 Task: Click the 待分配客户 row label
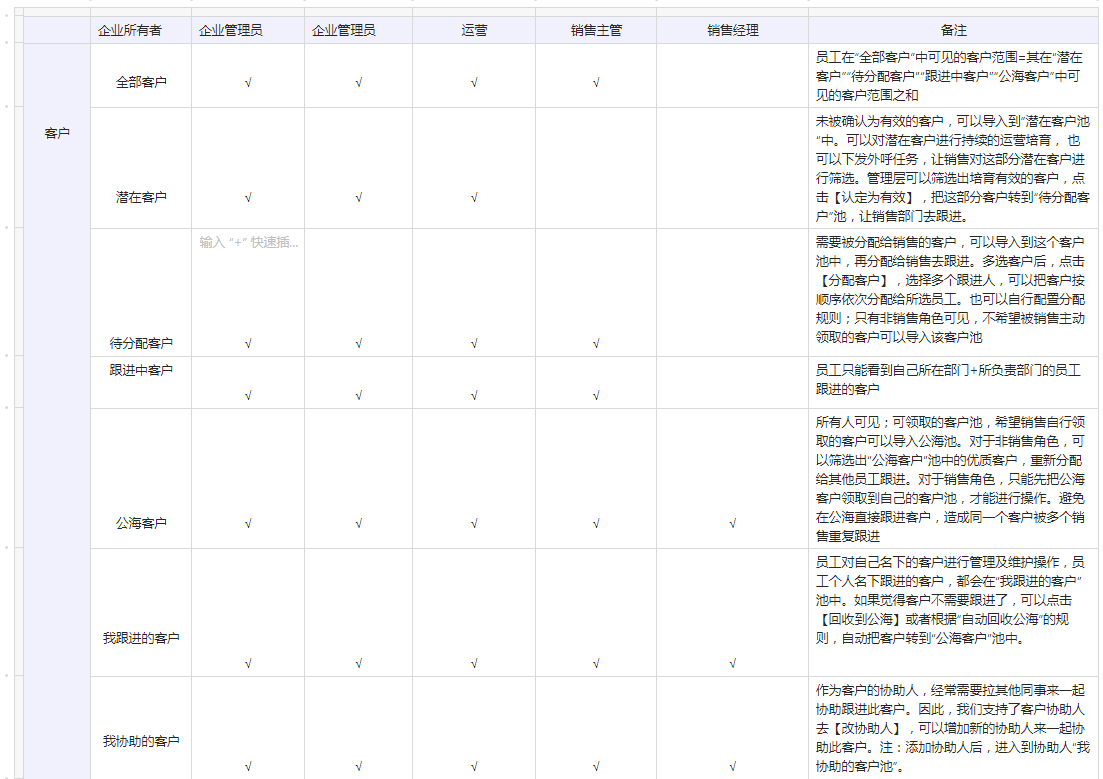[x=141, y=343]
